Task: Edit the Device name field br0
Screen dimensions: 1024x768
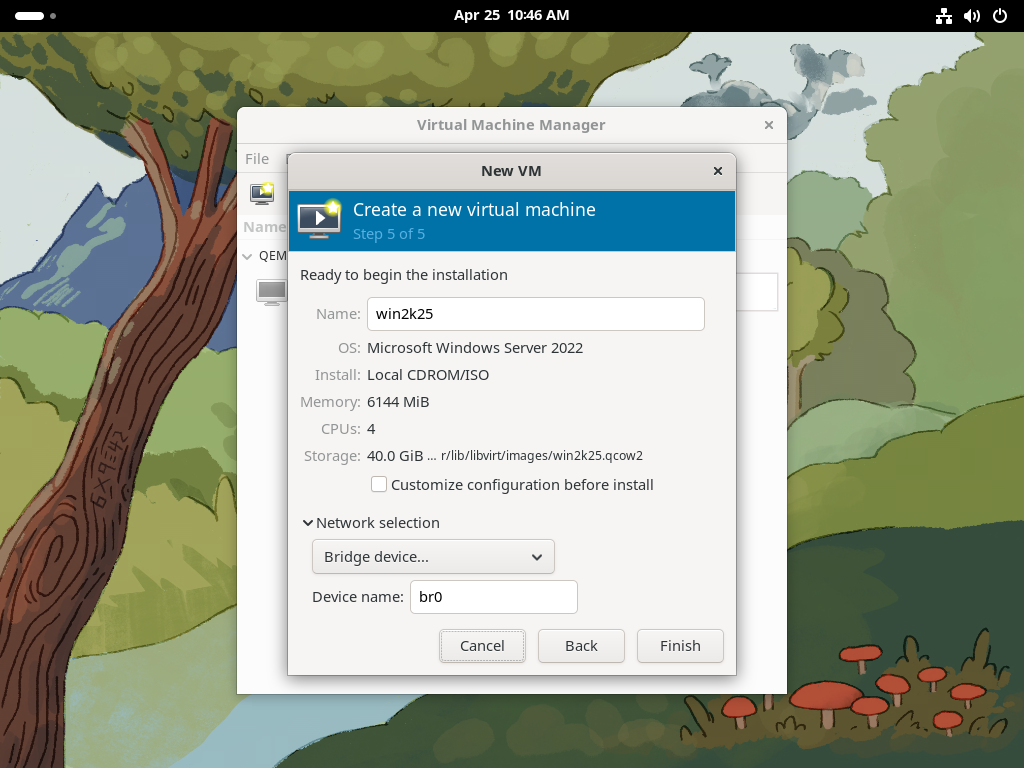Action: (494, 597)
